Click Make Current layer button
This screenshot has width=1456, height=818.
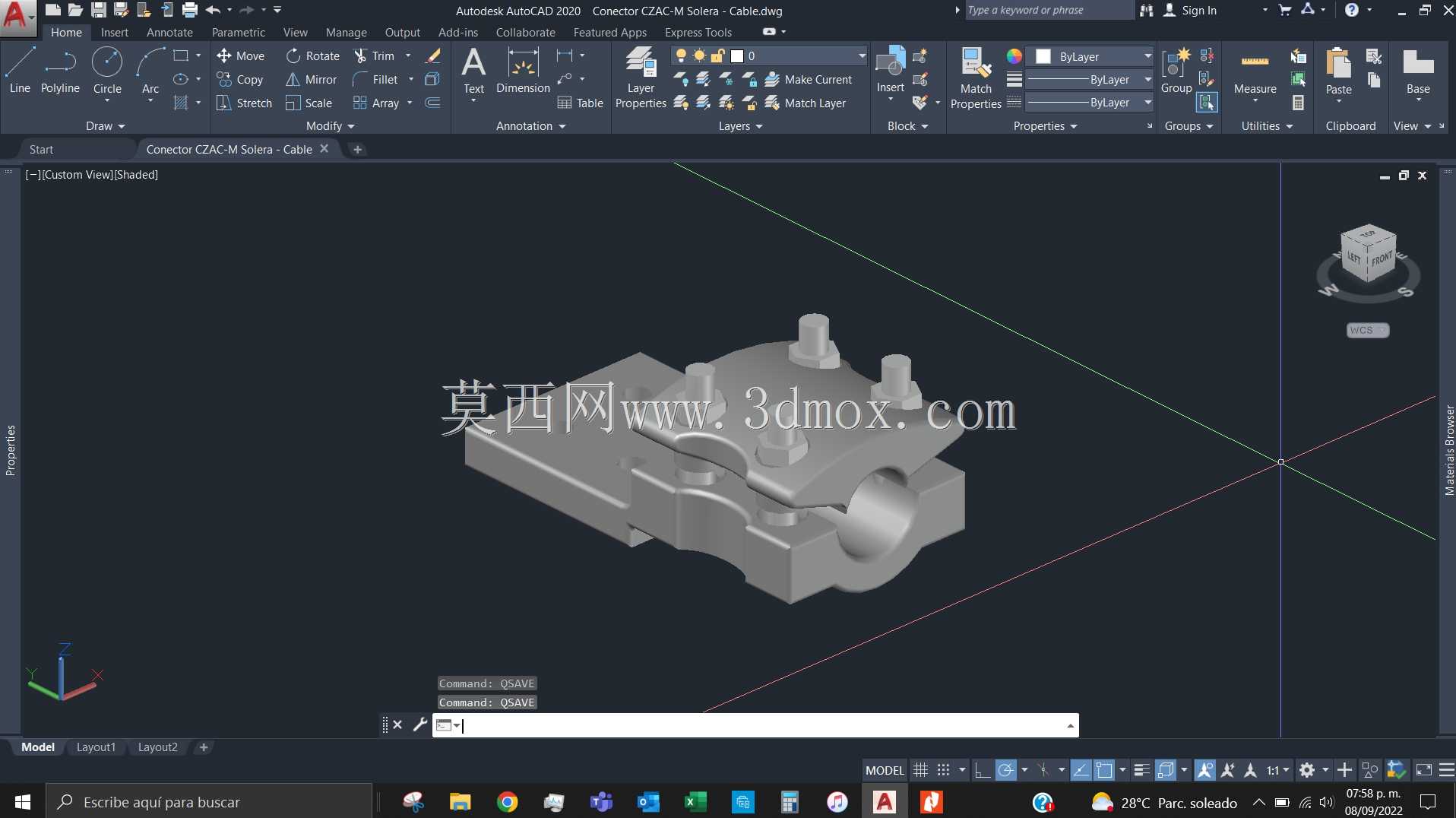pos(809,79)
